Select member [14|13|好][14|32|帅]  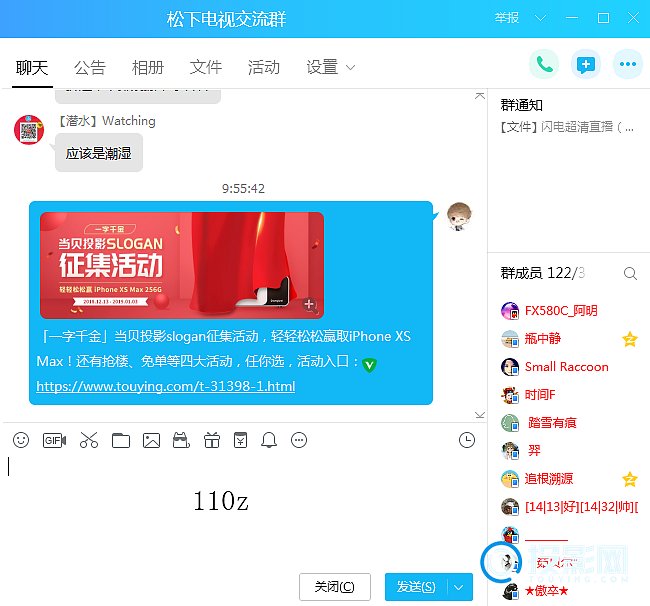(581, 507)
